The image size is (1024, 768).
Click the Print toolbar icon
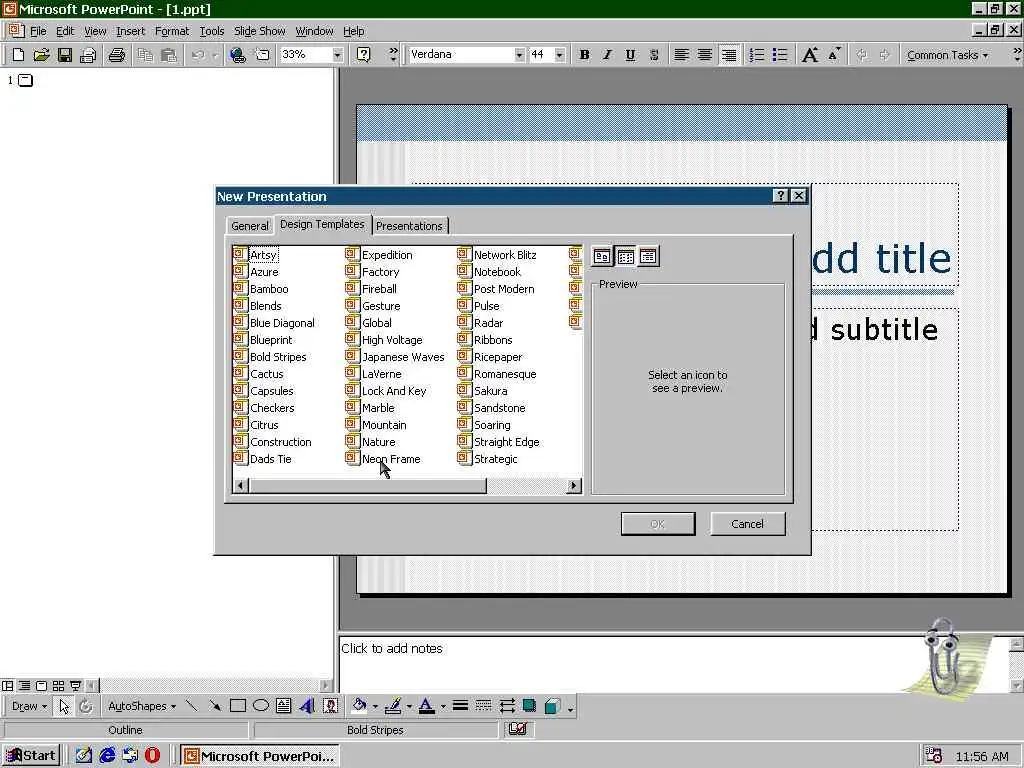click(x=117, y=55)
